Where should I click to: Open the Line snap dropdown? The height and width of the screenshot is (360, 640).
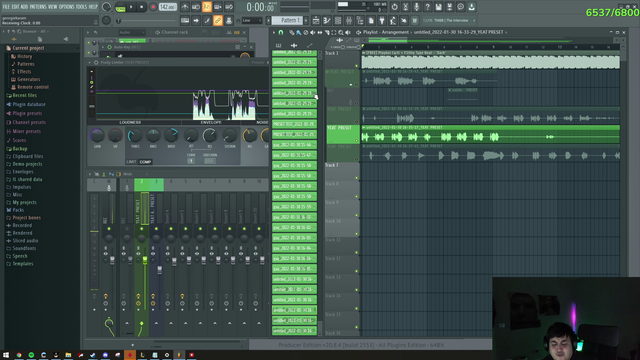(x=252, y=20)
